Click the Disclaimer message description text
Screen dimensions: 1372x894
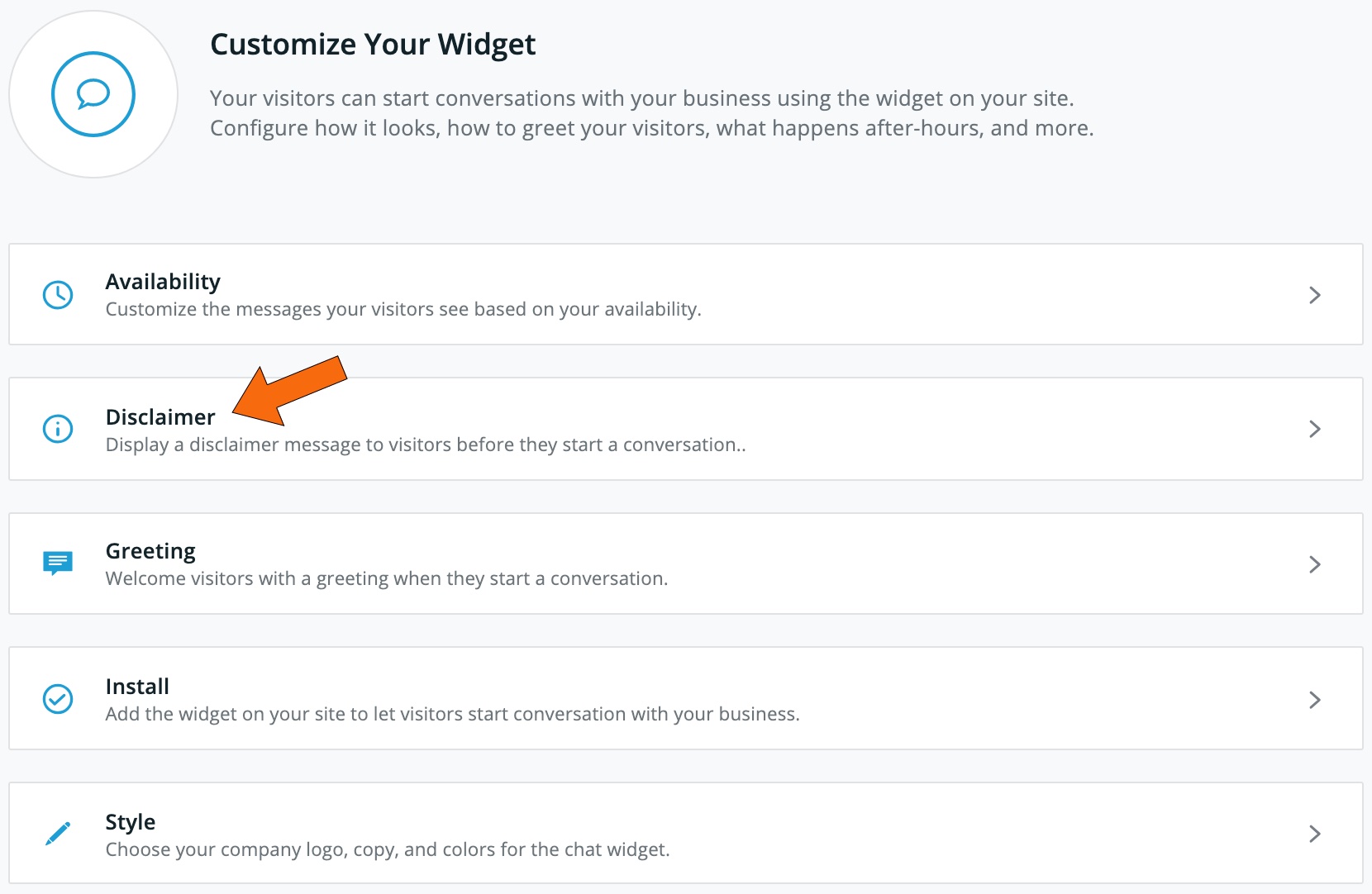coord(426,445)
